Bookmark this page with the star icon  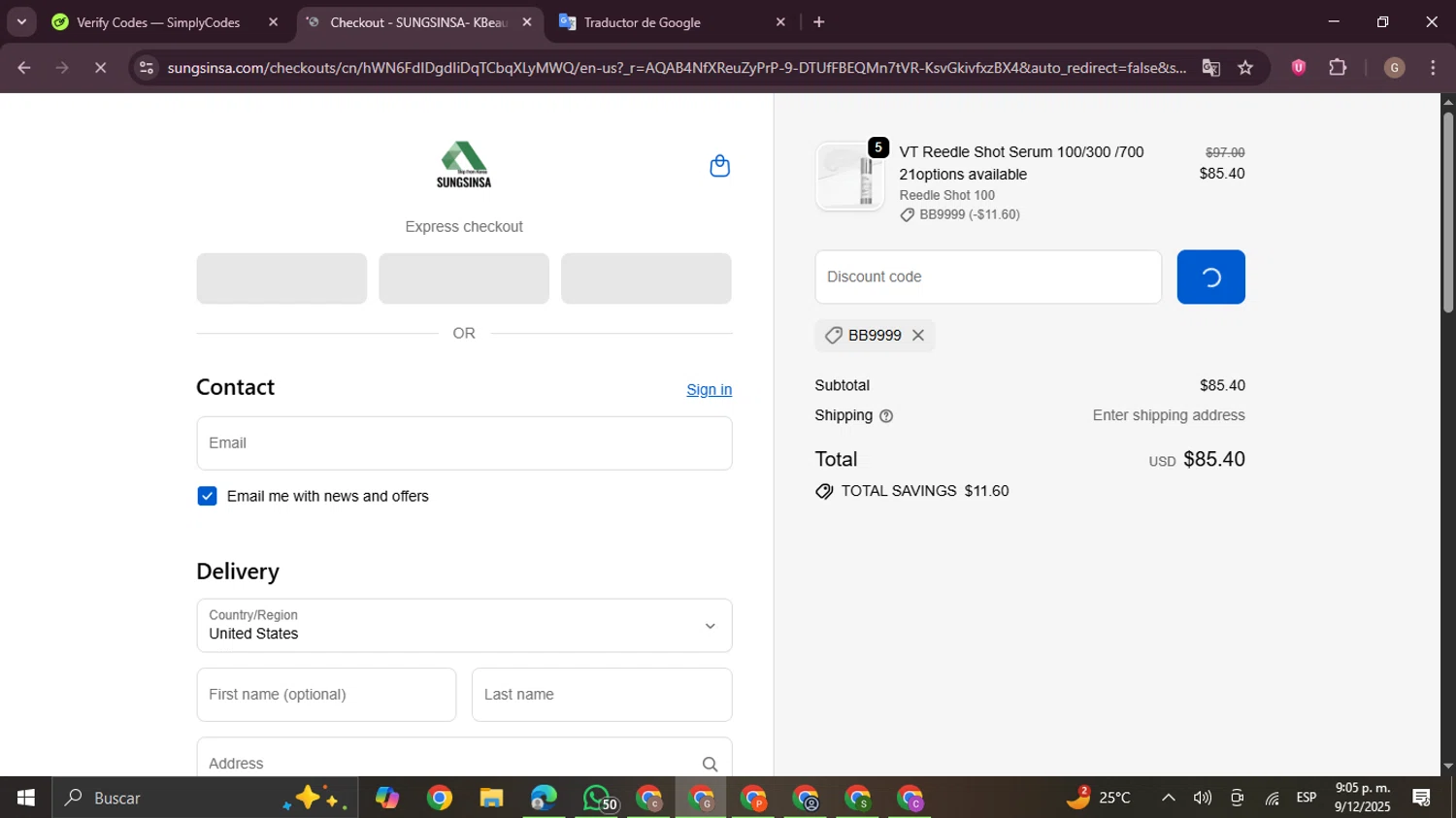click(1245, 68)
